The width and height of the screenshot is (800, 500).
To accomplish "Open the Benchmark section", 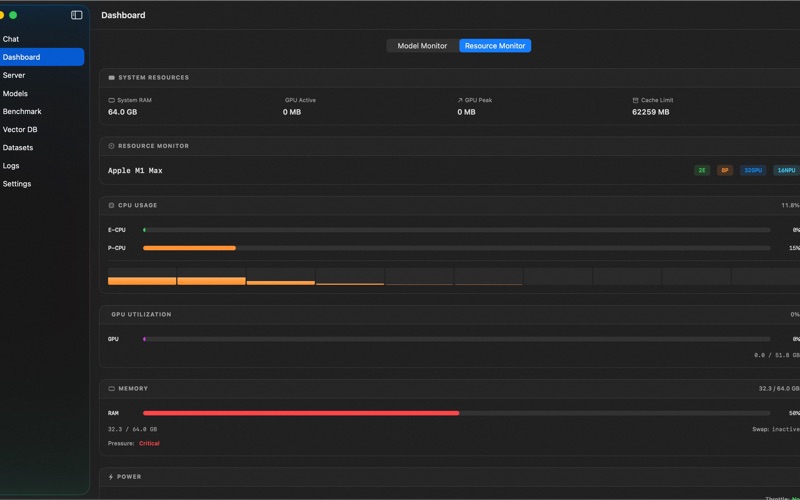I will click(22, 111).
